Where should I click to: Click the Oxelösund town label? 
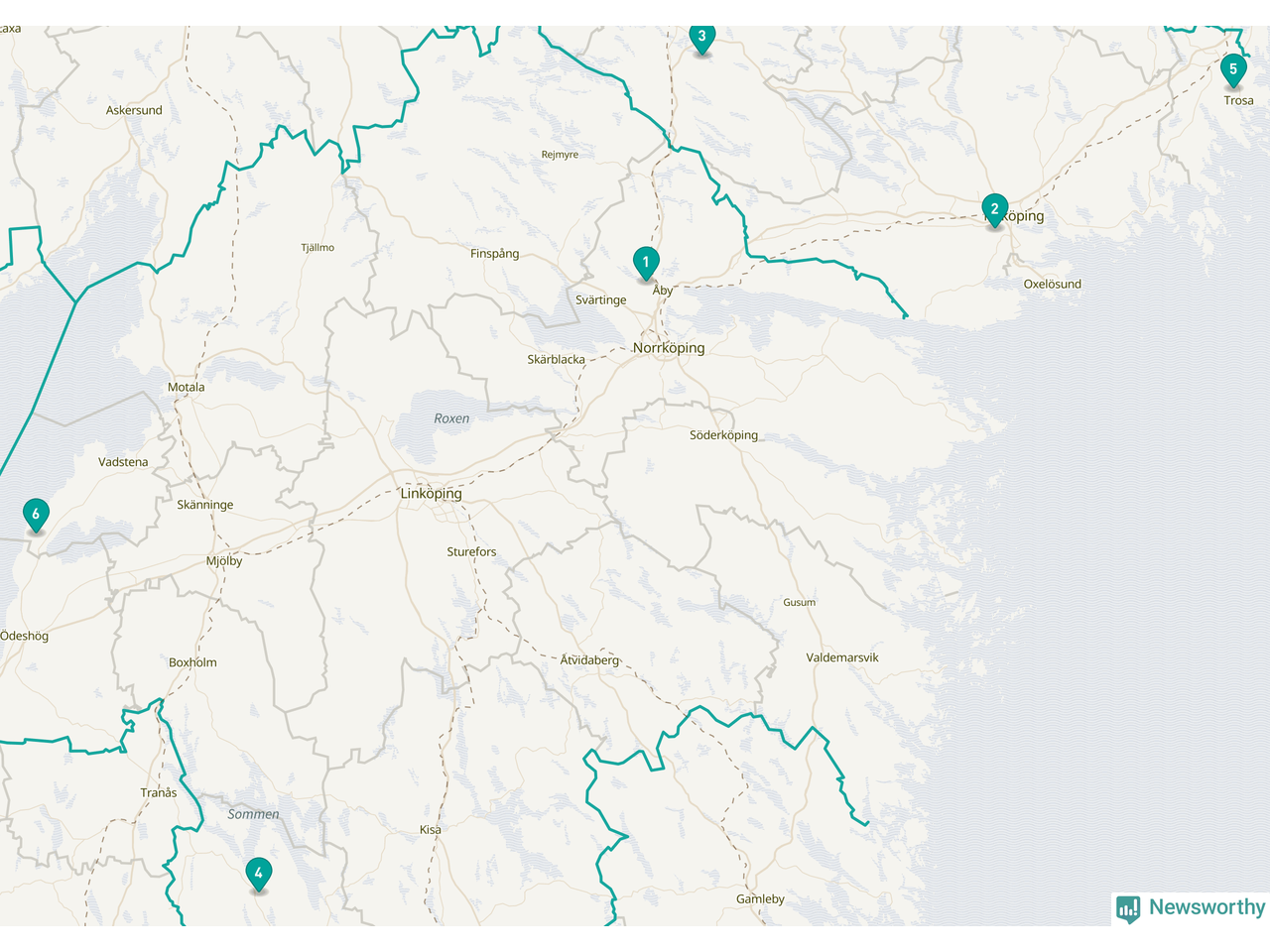click(x=1052, y=285)
